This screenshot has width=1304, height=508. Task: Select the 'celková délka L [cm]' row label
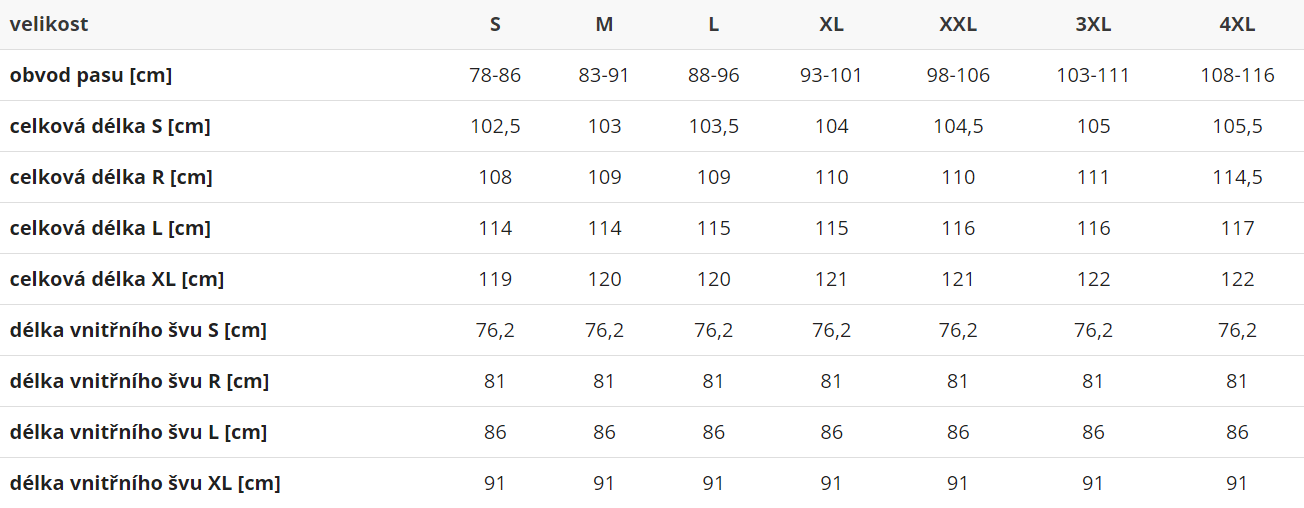coord(110,228)
